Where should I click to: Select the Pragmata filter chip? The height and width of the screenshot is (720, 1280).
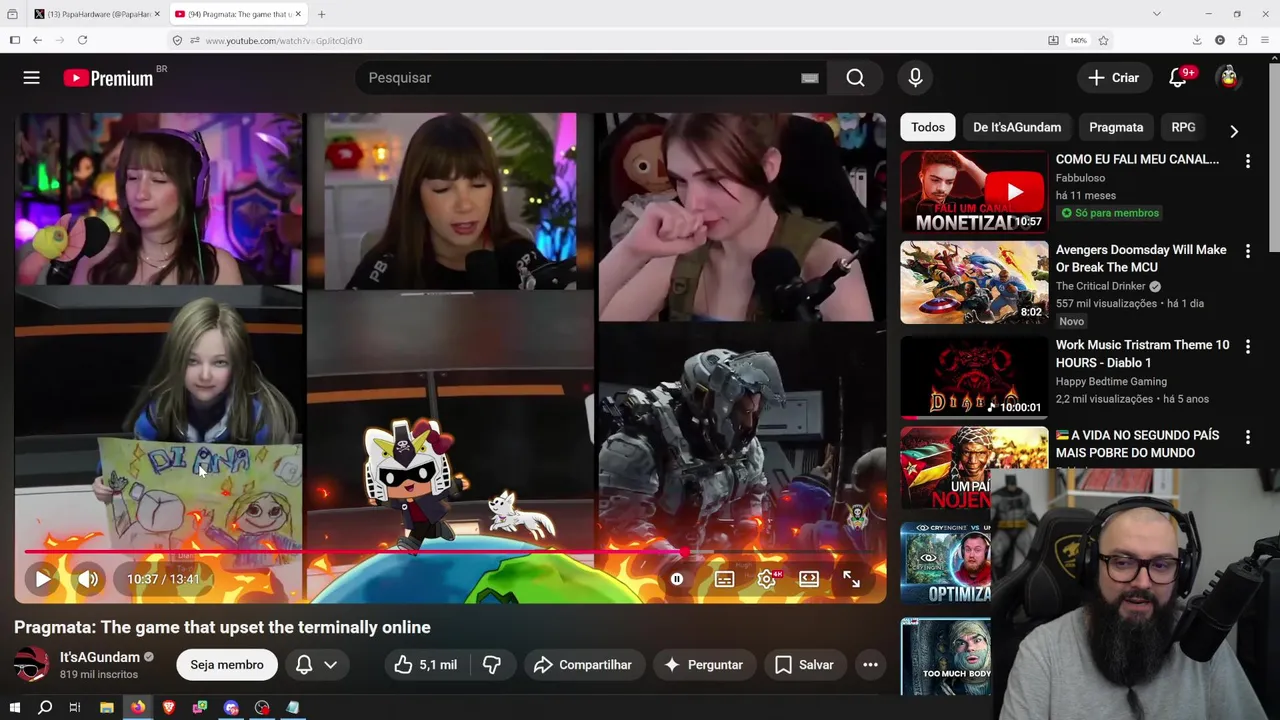(x=1116, y=127)
